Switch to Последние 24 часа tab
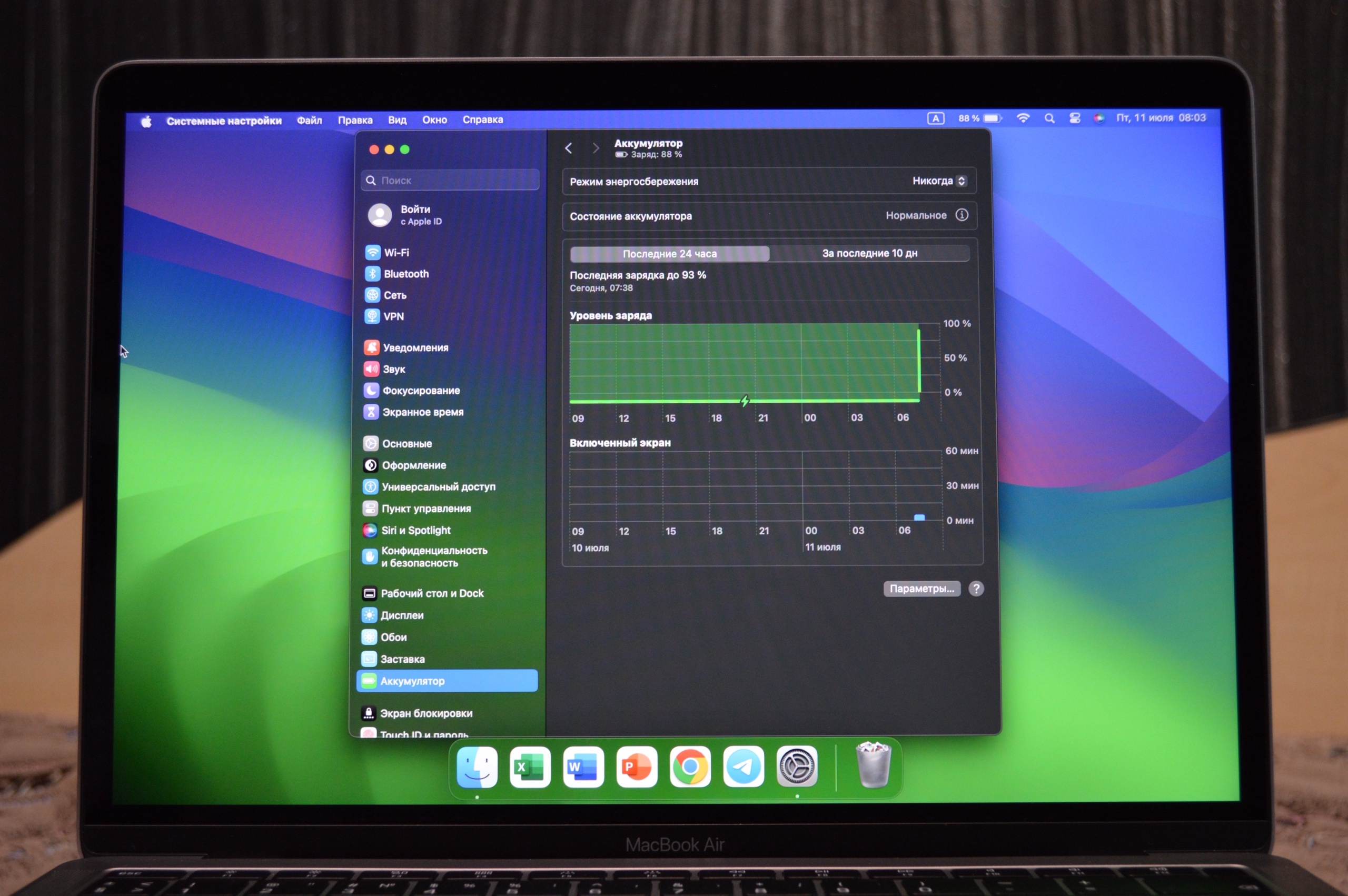 click(670, 254)
